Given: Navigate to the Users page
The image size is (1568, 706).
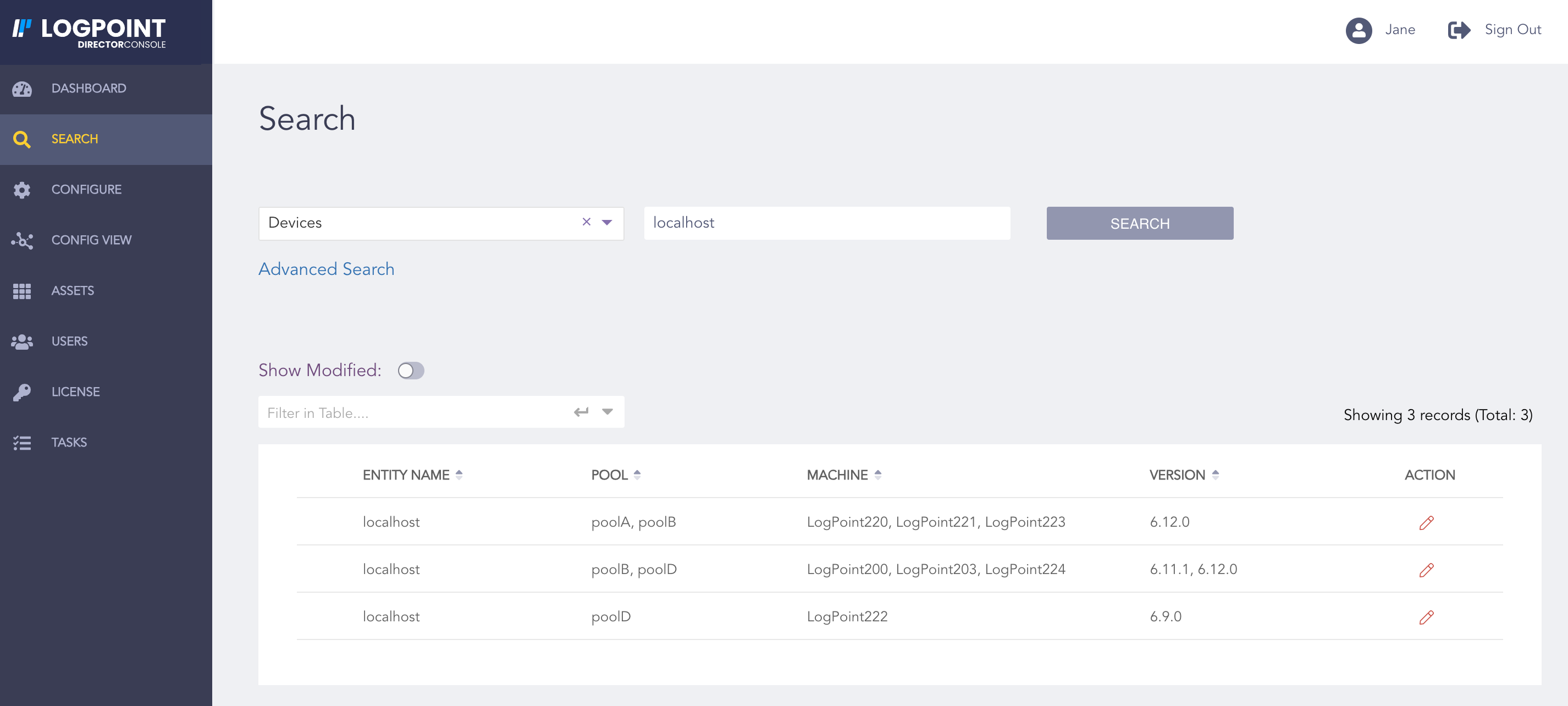Looking at the screenshot, I should click(69, 341).
